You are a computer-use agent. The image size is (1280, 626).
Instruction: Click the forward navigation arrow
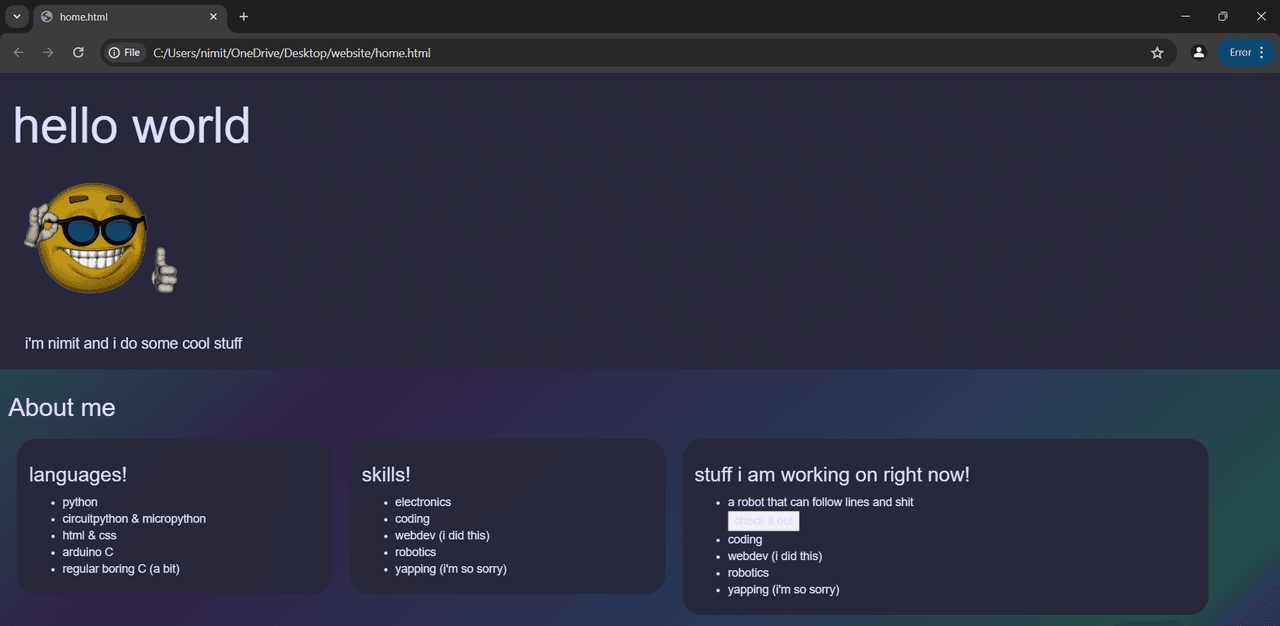point(48,52)
